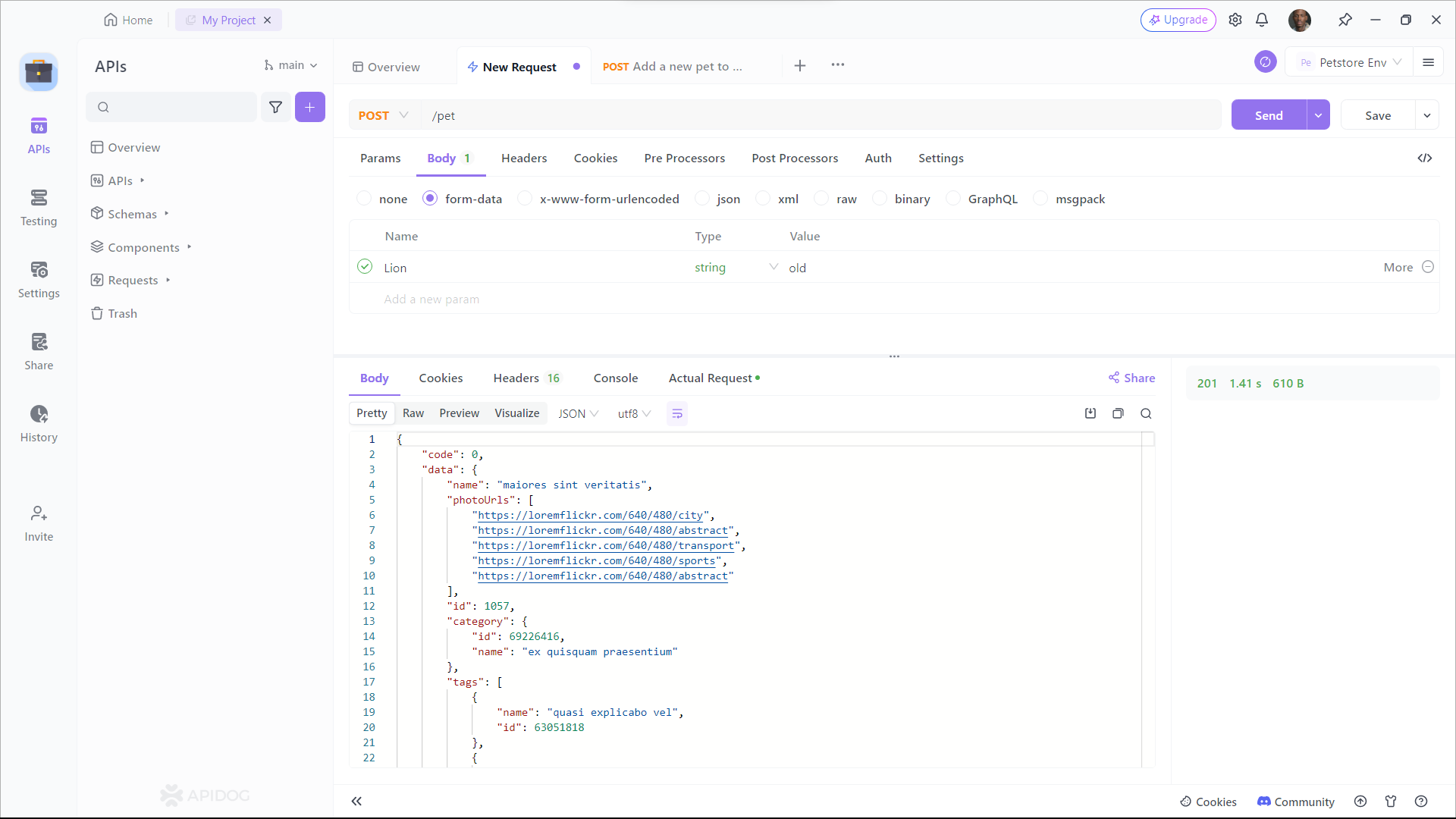Viewport: 1456px width, 819px height.
Task: Open the string type dropdown for Lion param
Action: (774, 267)
